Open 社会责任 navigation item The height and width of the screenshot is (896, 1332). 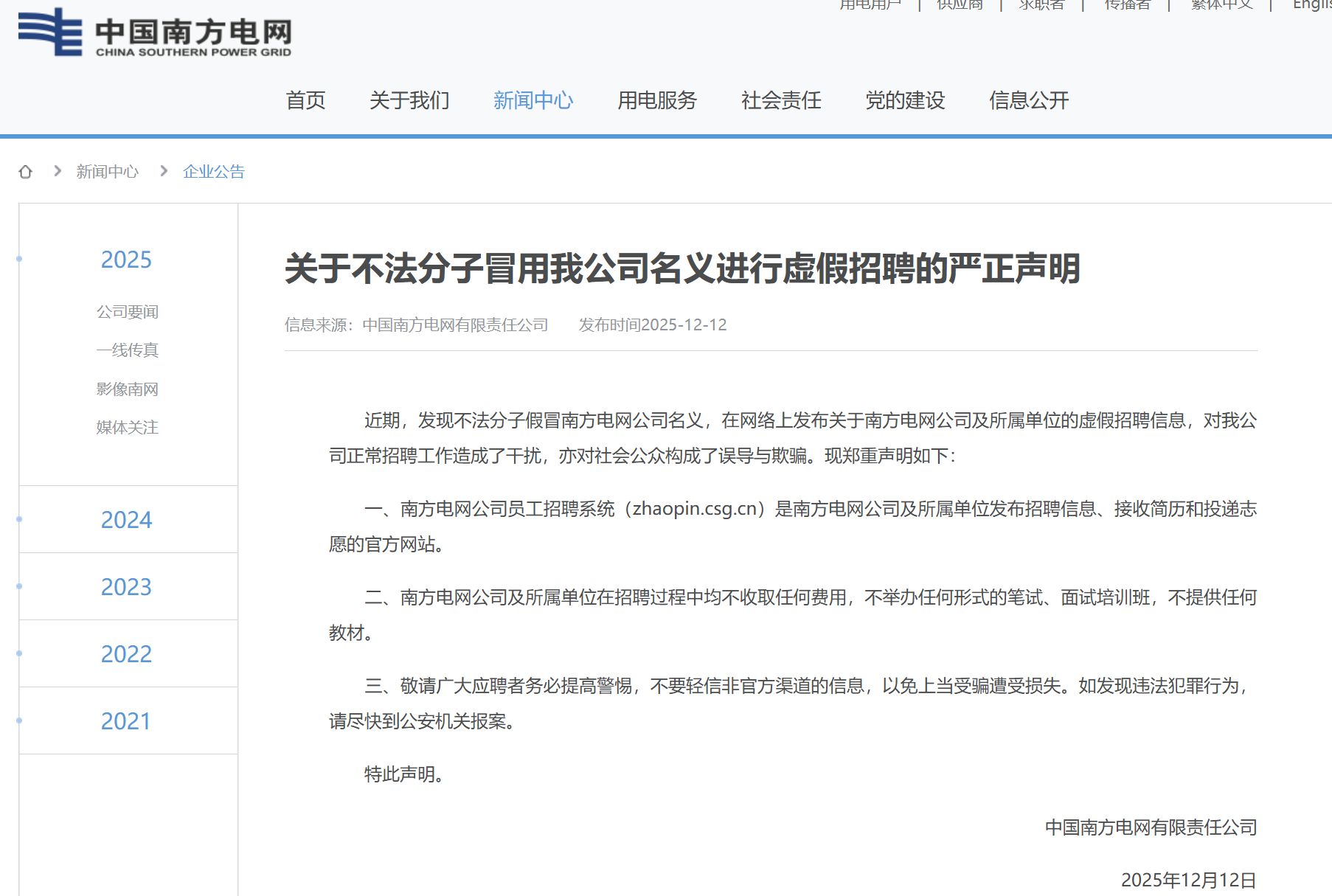[780, 100]
